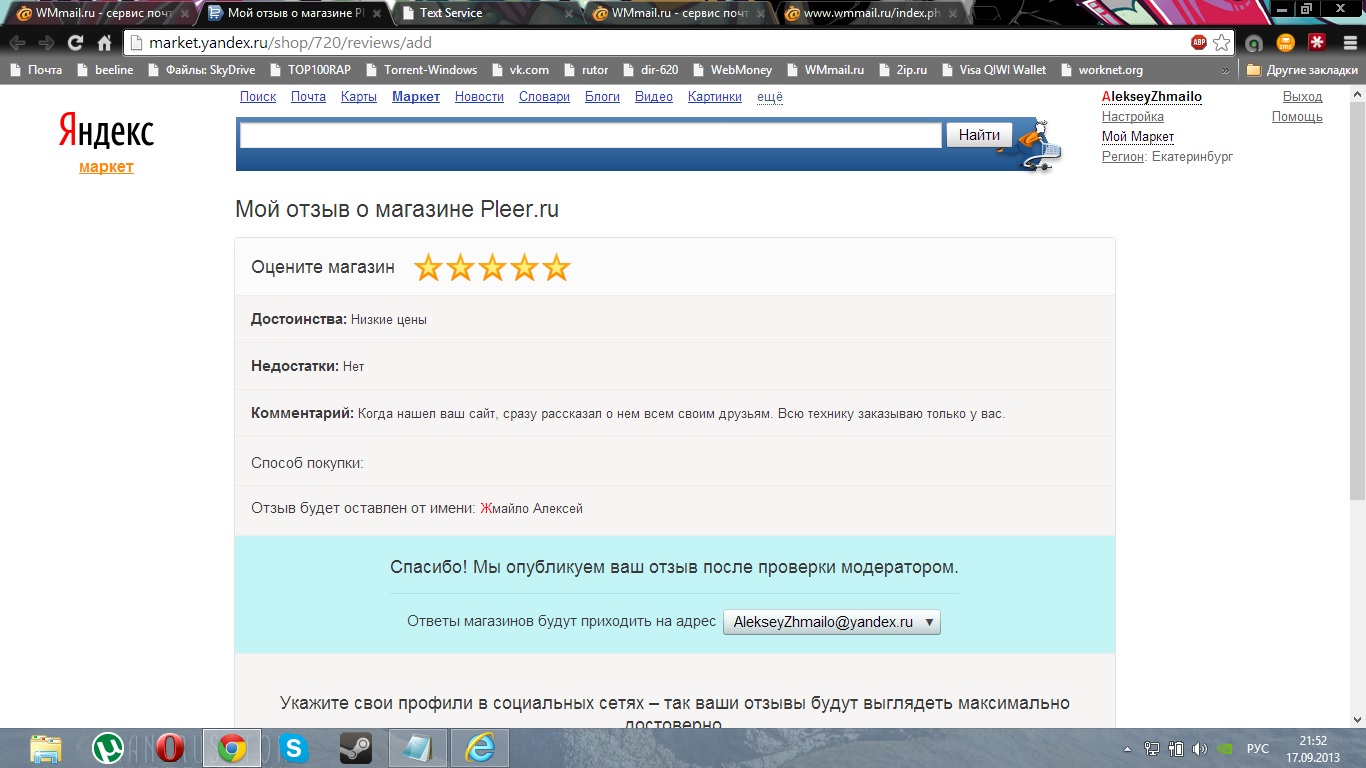This screenshot has width=1366, height=768.
Task: Show hidden bookmarks via double chevron
Action: (1226, 70)
